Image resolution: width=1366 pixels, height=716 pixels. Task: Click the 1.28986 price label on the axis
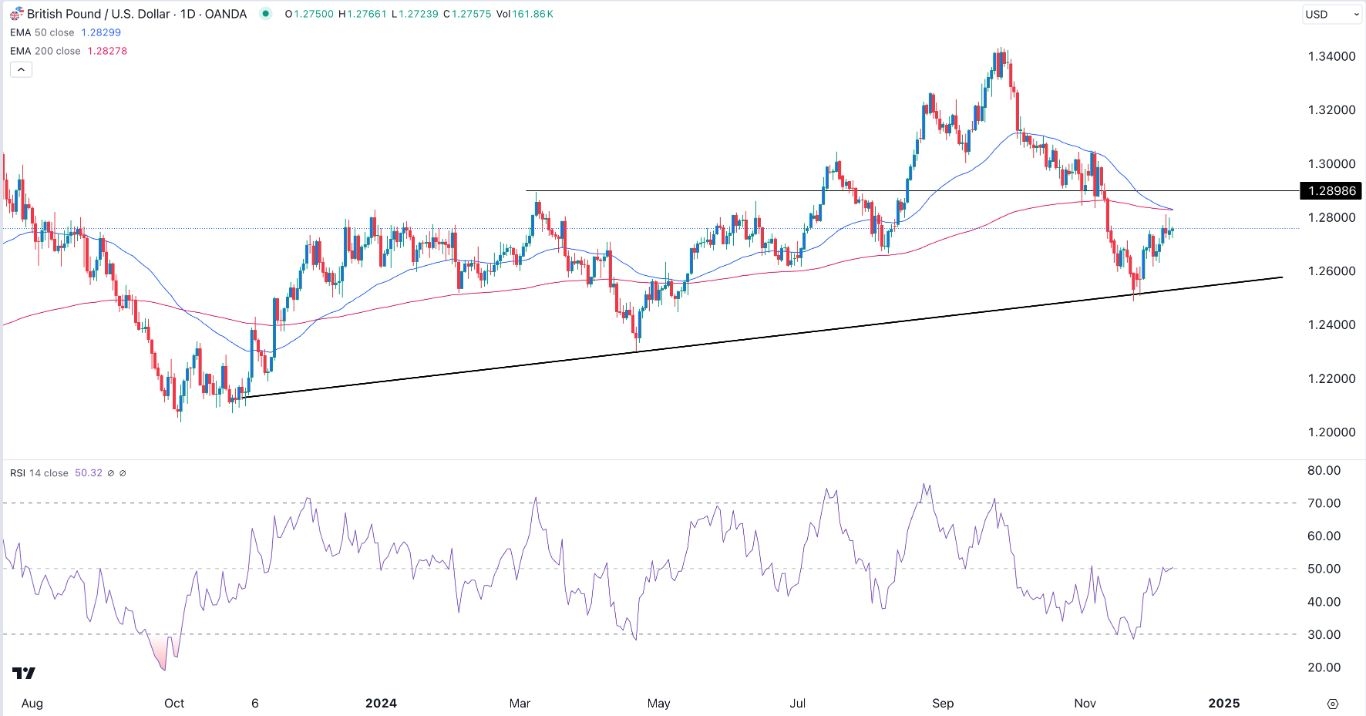pyautogui.click(x=1329, y=190)
